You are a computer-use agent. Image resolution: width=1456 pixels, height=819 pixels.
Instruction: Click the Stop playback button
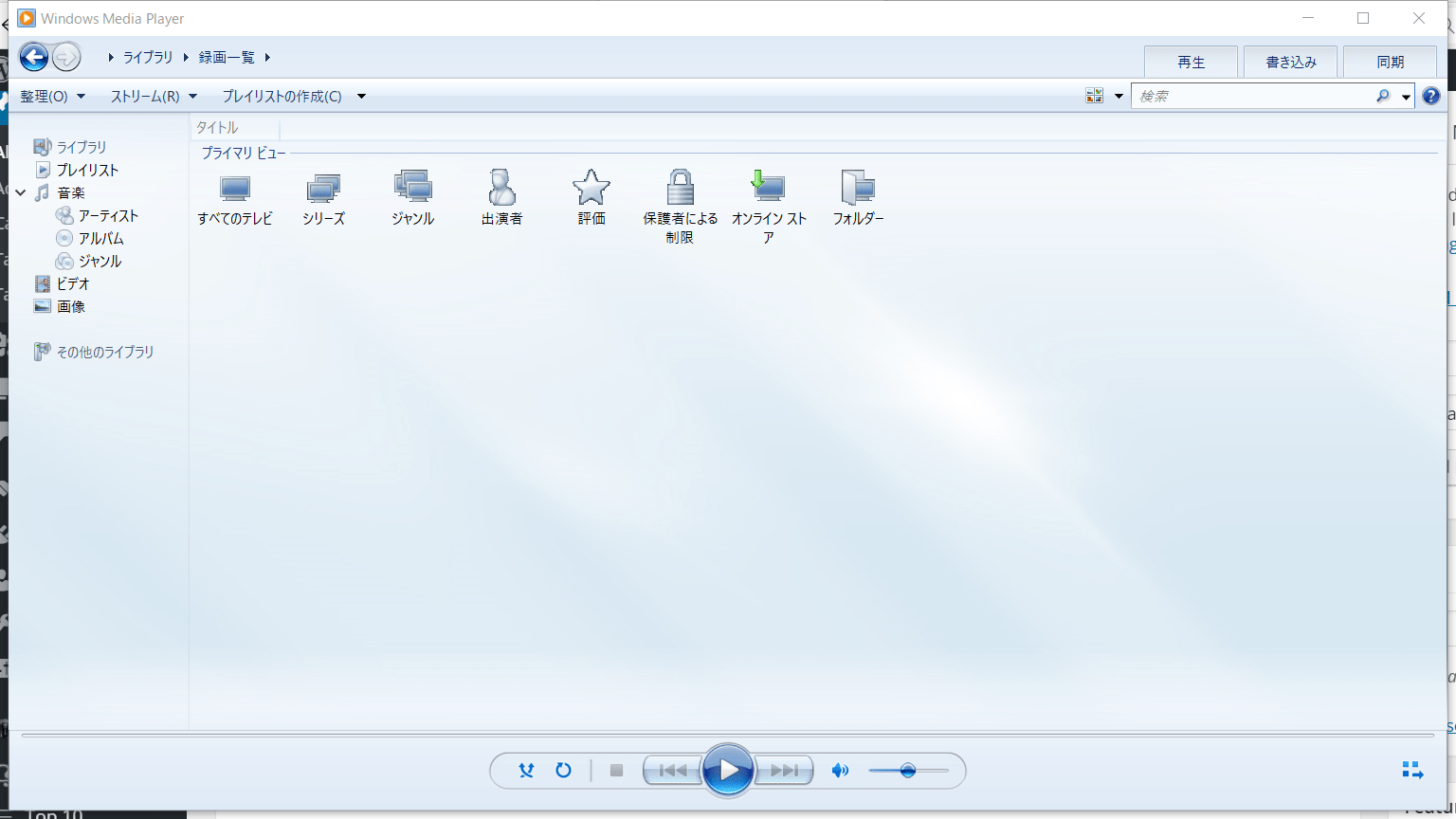[616, 771]
